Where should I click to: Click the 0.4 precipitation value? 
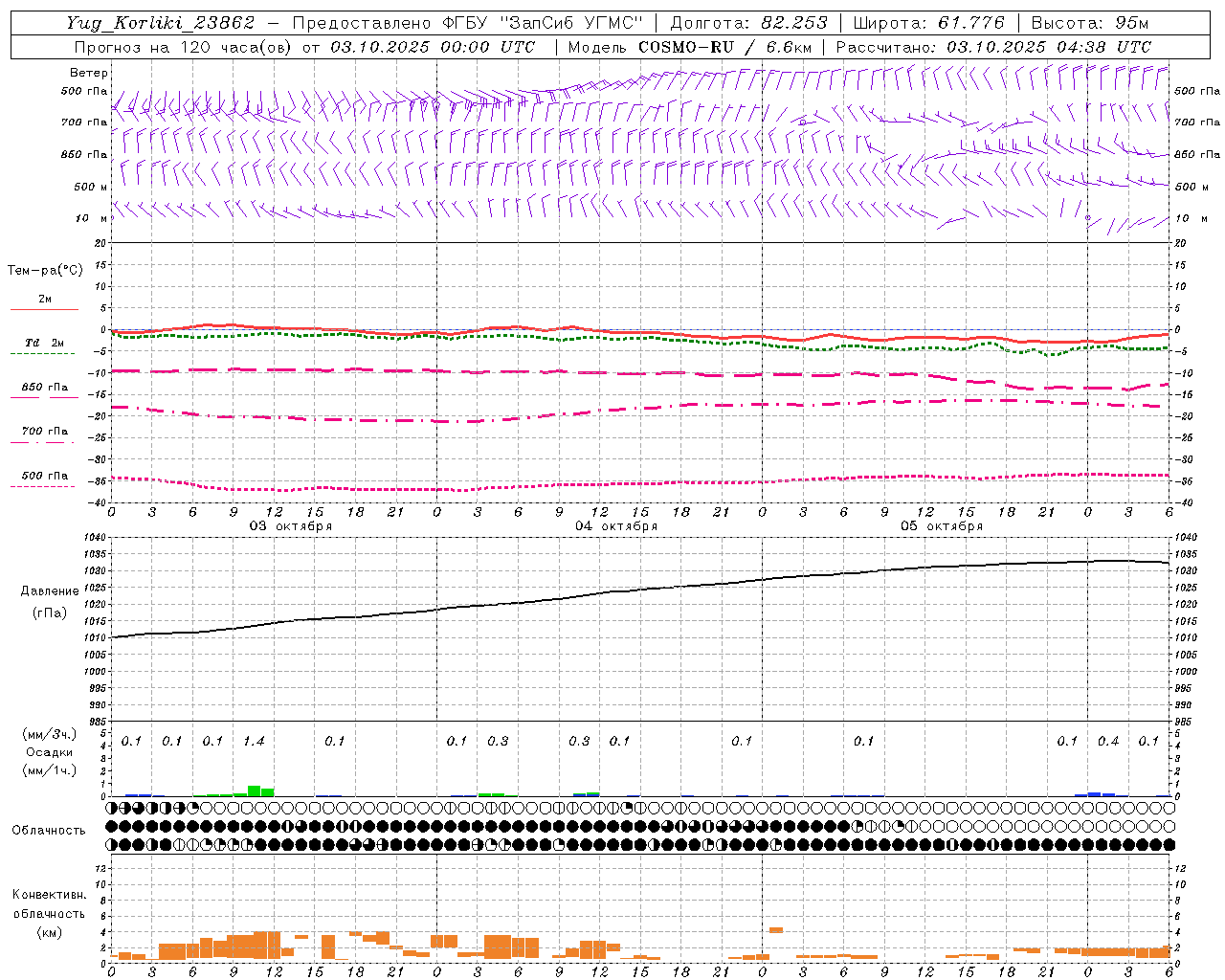coord(1108,742)
